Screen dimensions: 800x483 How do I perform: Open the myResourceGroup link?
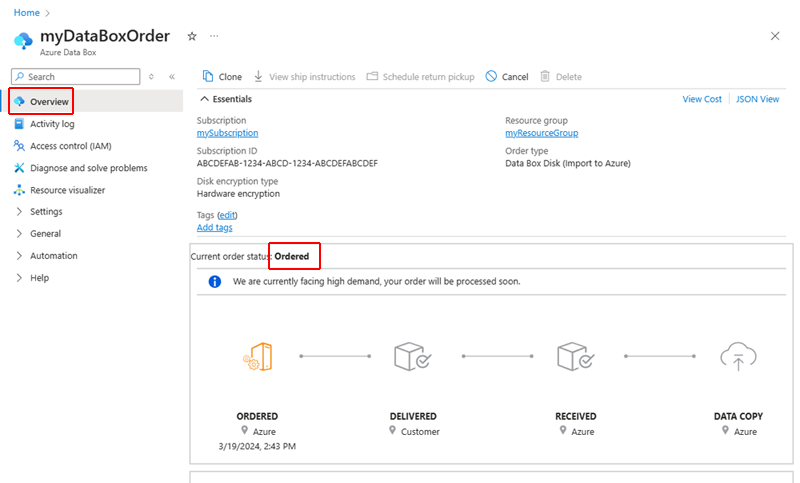(x=542, y=133)
